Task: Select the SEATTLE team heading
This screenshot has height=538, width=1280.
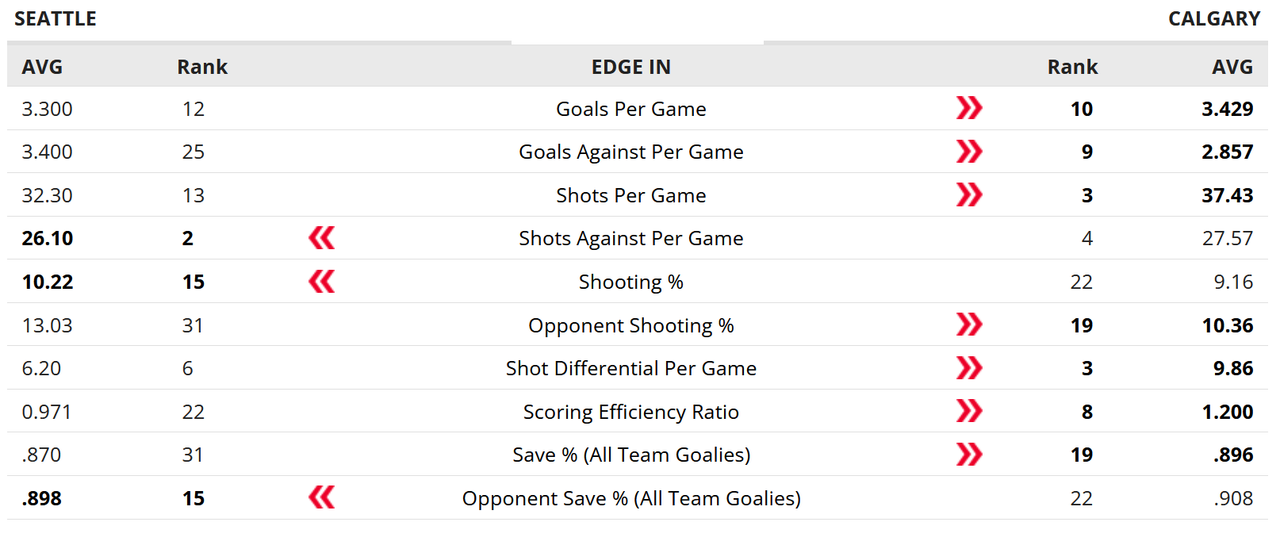Action: point(56,18)
